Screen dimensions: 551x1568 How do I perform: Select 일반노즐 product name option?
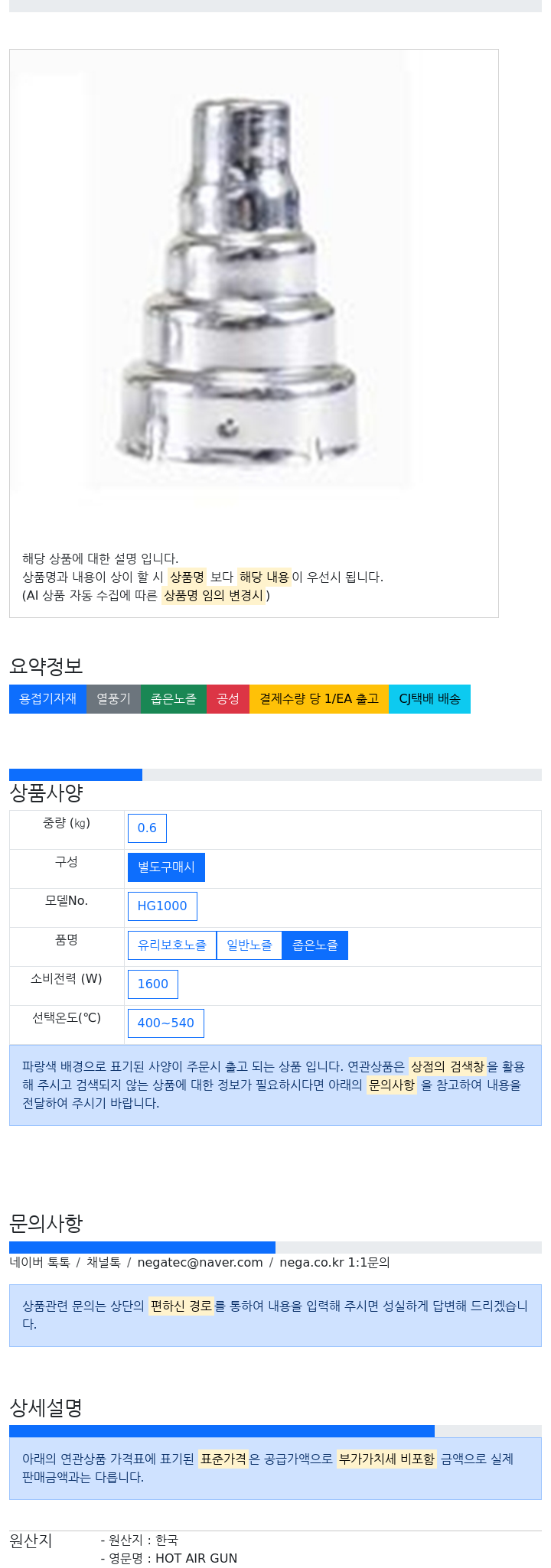pos(249,945)
